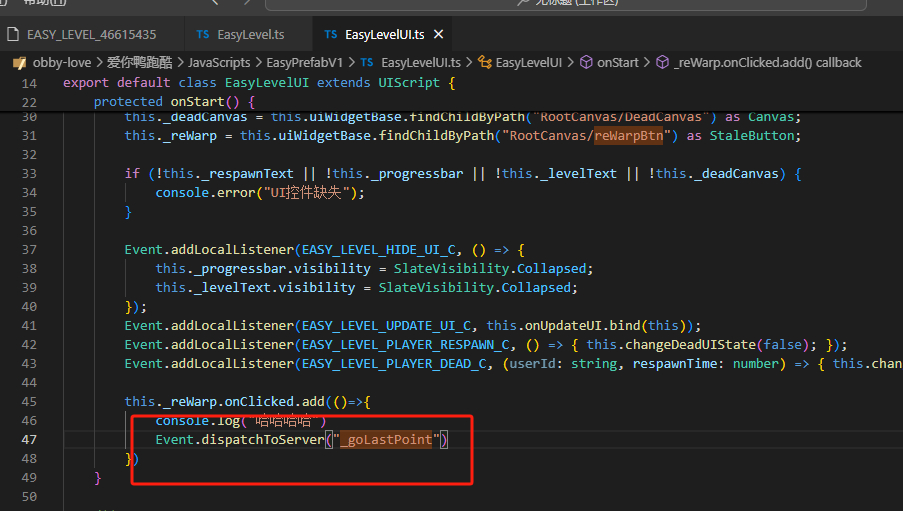Viewport: 903px width, 511px height.
Task: Click line number 31 in gutter
Action: [x=29, y=136]
